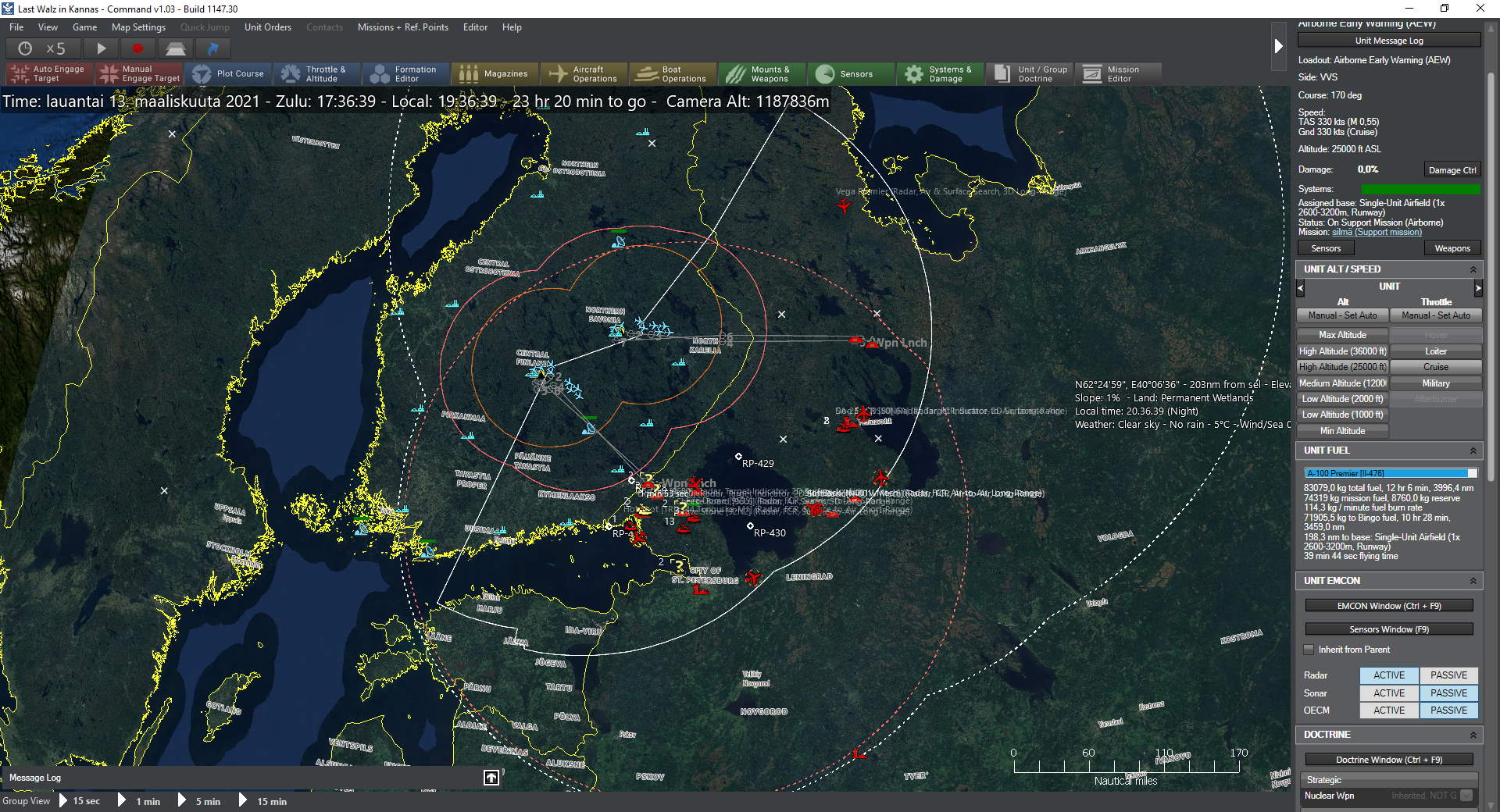The image size is (1500, 812).
Task: Set Radar EMCON to PASSIVE
Action: click(1448, 675)
